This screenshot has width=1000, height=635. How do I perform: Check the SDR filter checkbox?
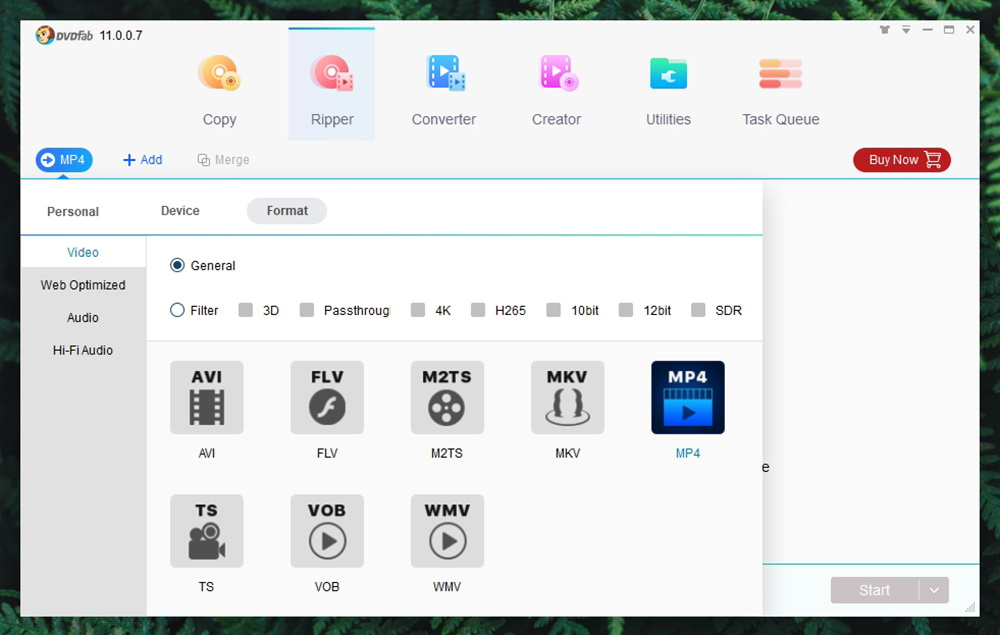(698, 310)
